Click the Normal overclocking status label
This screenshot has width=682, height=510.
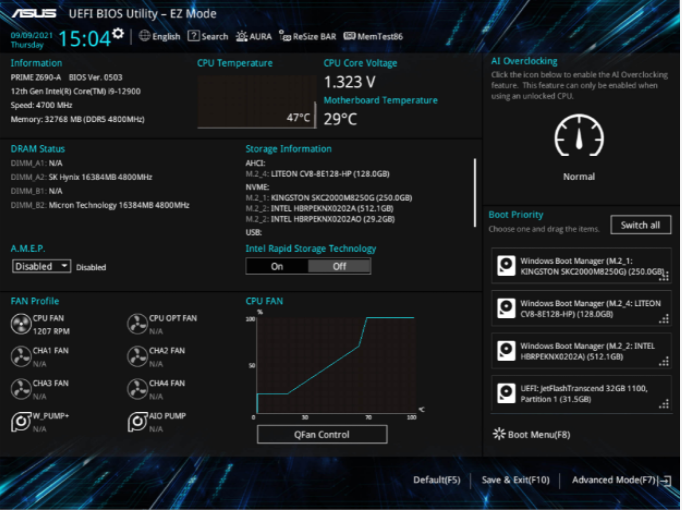(579, 177)
